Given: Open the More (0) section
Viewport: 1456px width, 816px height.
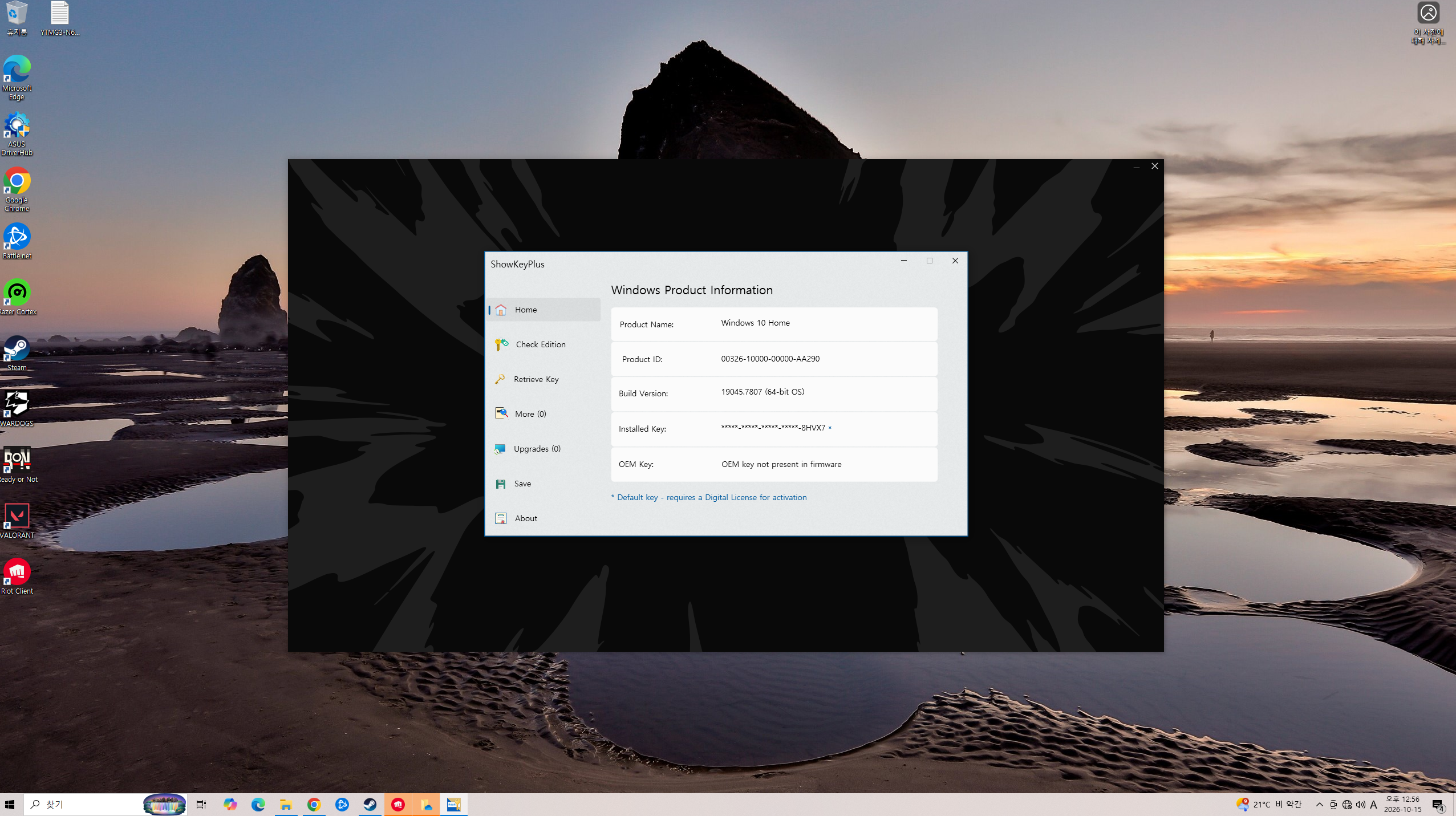Looking at the screenshot, I should (544, 414).
